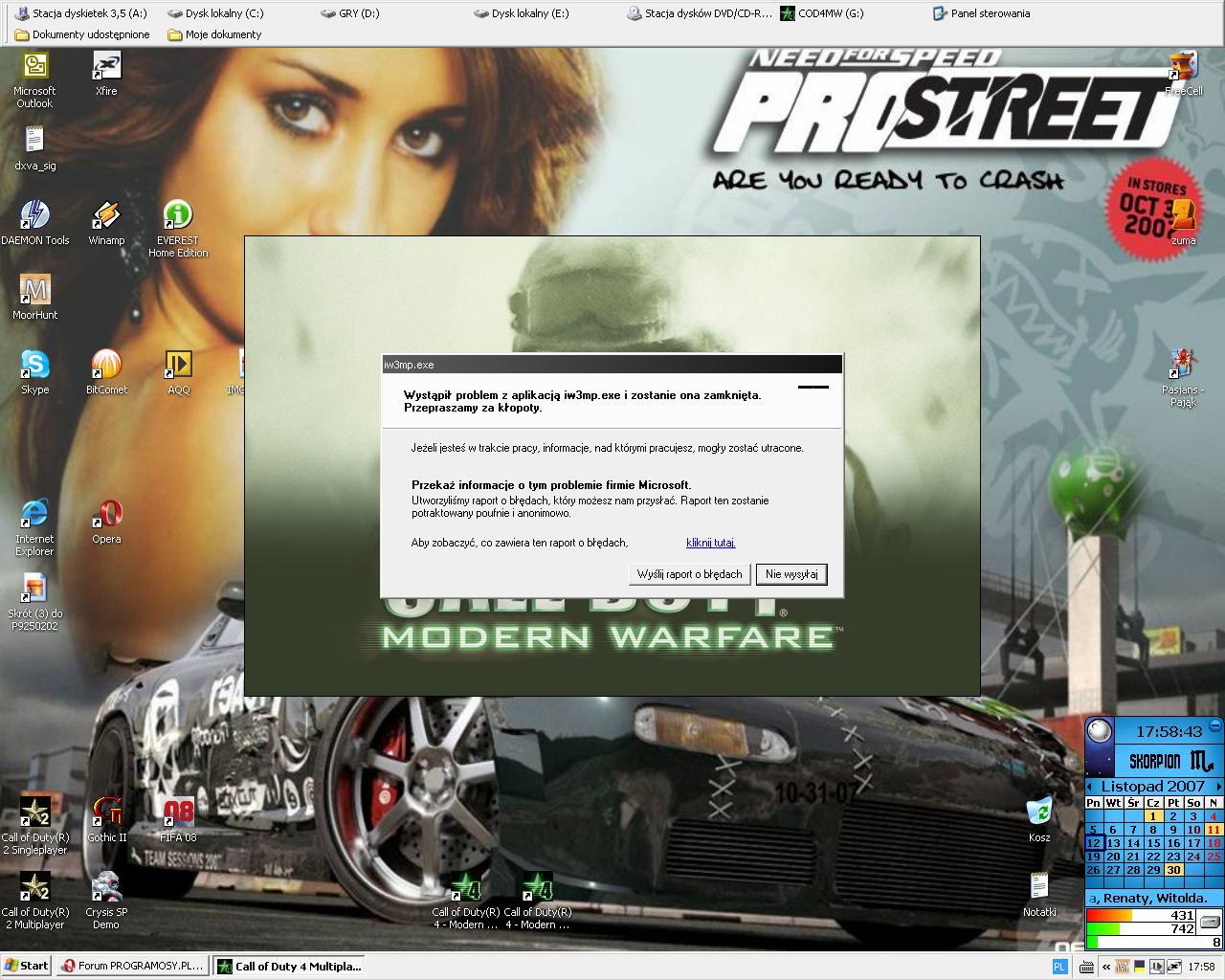Viewport: 1225px width, 980px height.
Task: Open Panel sterowania from the toolbar
Action: pos(981,13)
